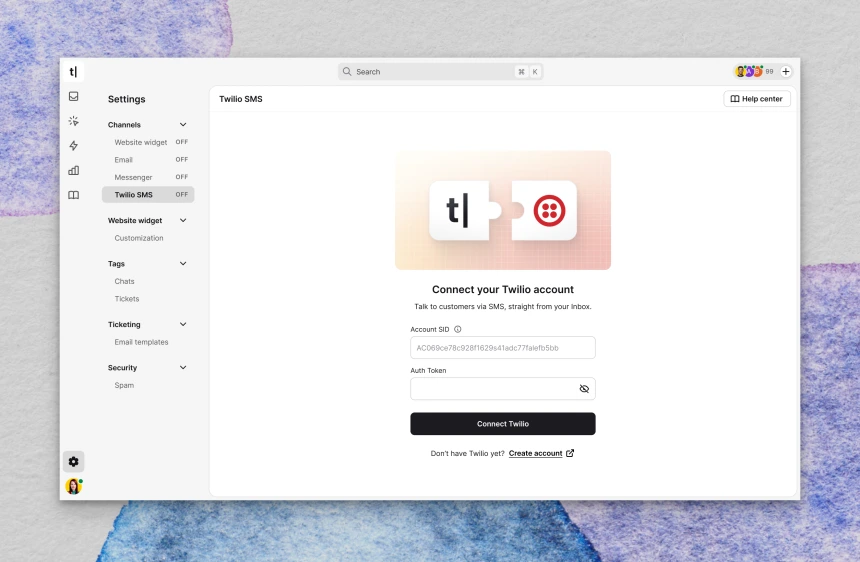Image resolution: width=860 pixels, height=562 pixels.
Task: Click the Ticketing section heading
Action: [x=124, y=325]
